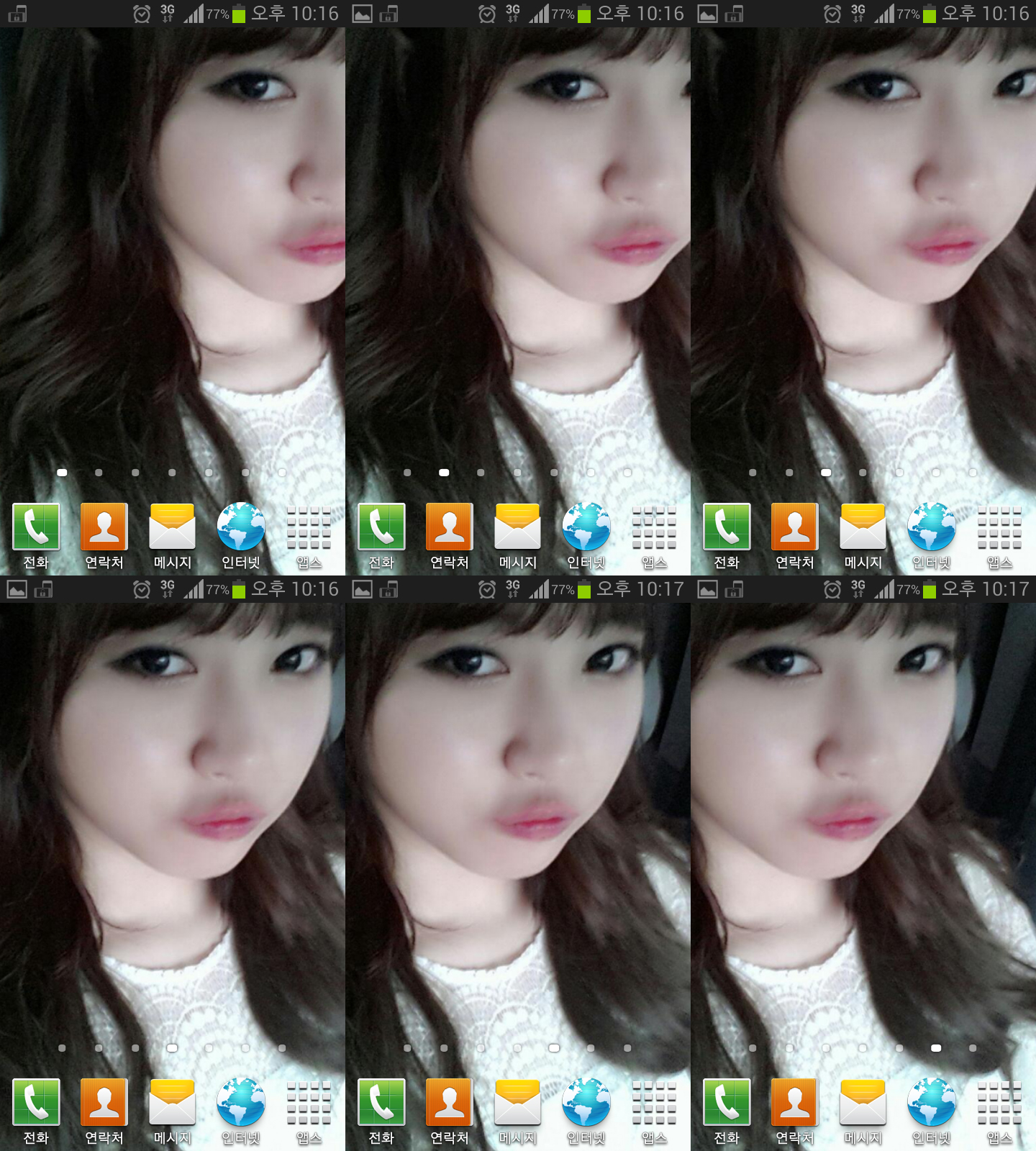Select the highlighted second page dot, top-middle screen
The width and height of the screenshot is (1036, 1151).
(444, 473)
